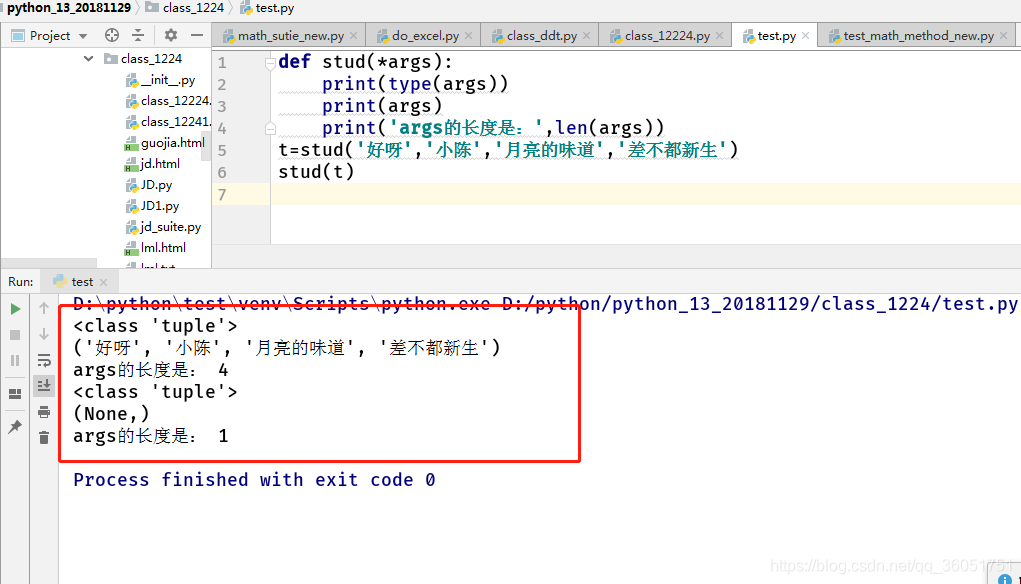
Task: Click python_13_20181129 breadcrumb
Action: pyautogui.click(x=69, y=8)
